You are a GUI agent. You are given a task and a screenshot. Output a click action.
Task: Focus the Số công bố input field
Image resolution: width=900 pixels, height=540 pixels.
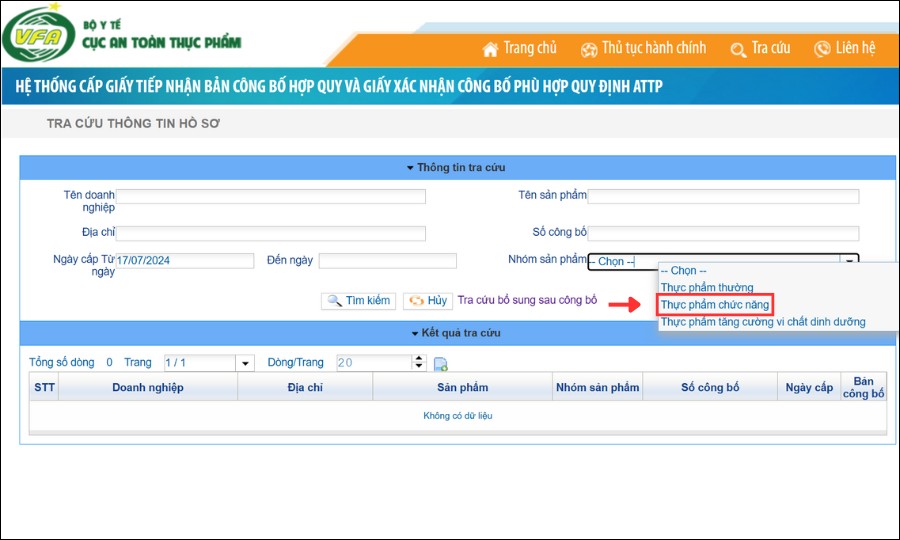723,234
